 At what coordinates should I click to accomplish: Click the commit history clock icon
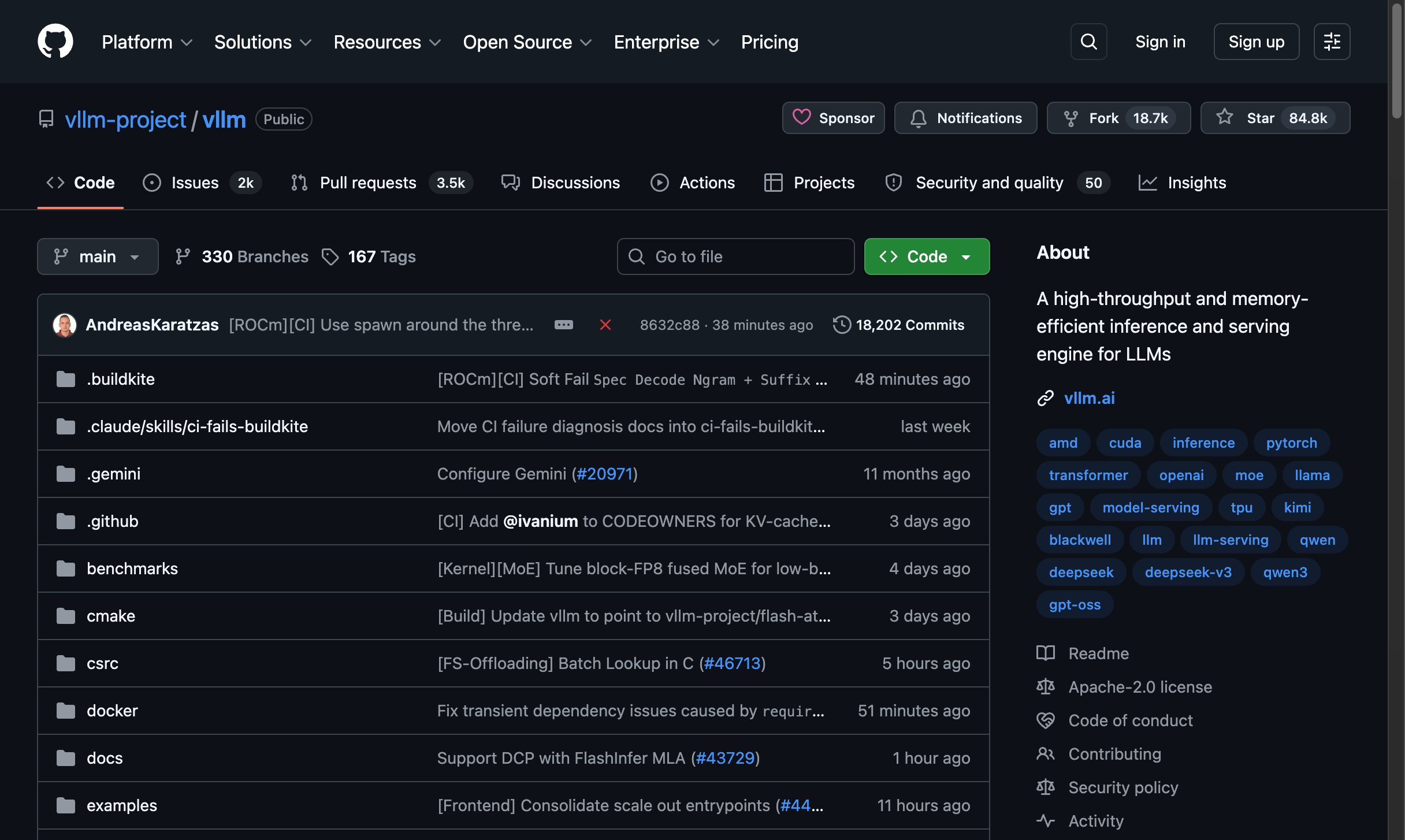[842, 325]
